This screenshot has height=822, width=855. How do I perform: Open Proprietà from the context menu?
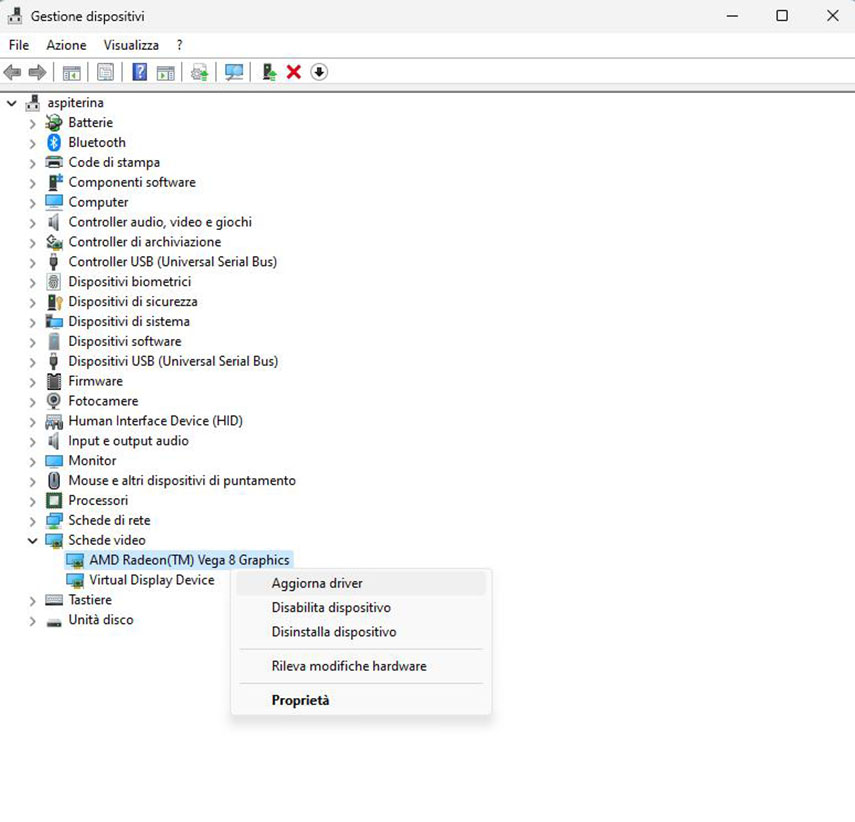point(300,700)
